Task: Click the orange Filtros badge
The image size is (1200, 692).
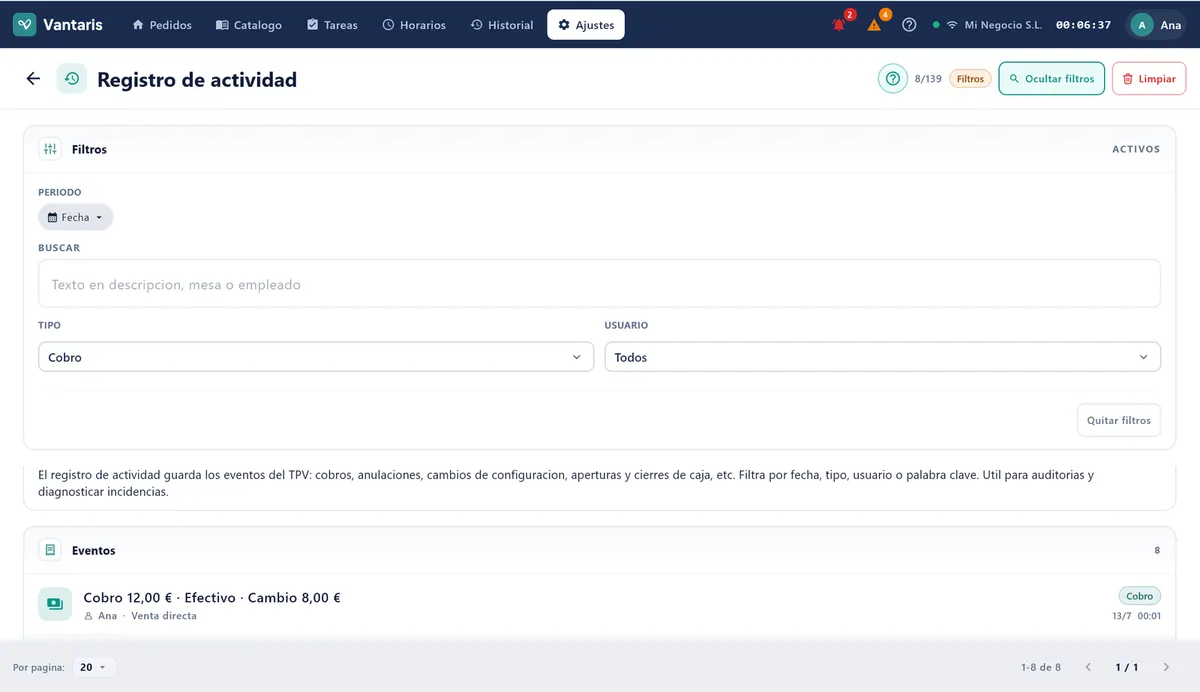Action: click(x=970, y=78)
